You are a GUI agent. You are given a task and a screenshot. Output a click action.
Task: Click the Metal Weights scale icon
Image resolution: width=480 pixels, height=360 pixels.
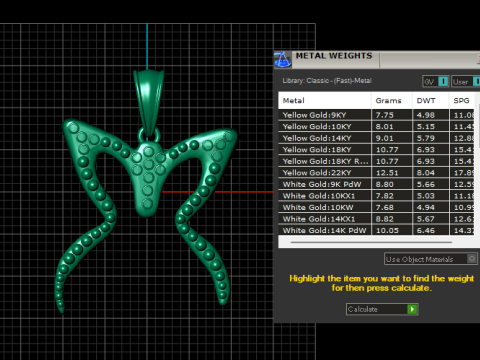point(283,60)
